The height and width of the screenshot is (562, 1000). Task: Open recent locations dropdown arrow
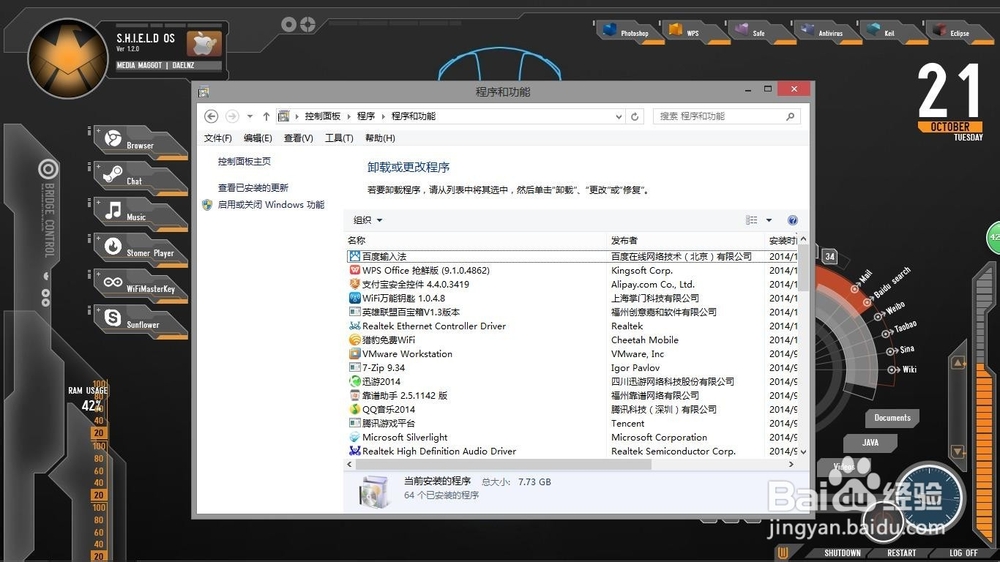[250, 116]
